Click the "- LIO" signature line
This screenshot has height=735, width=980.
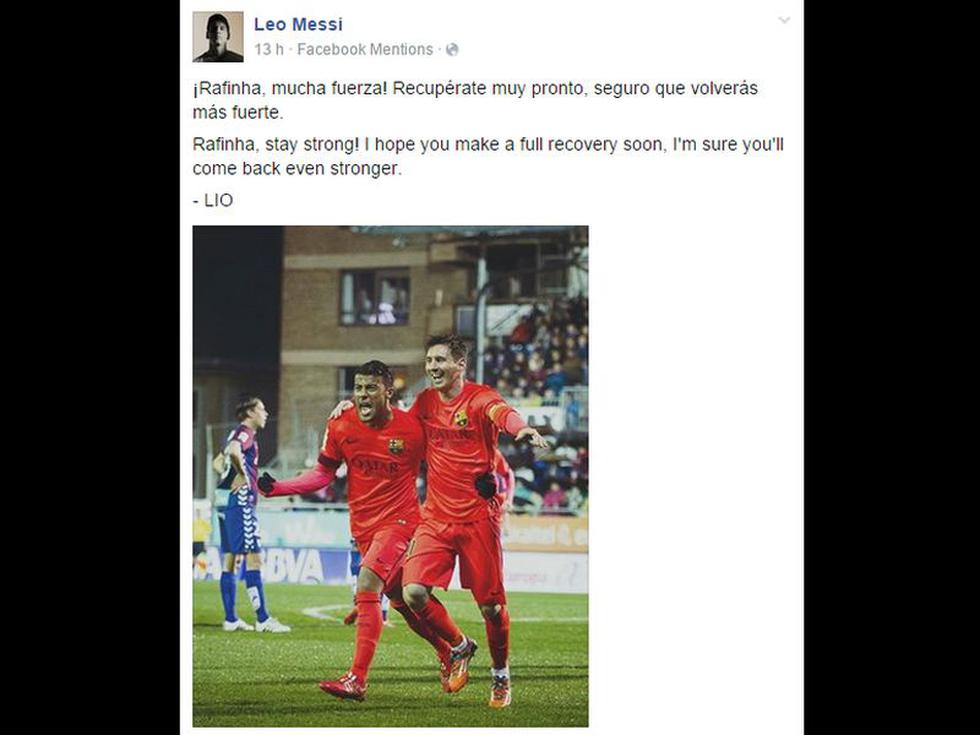(x=212, y=200)
